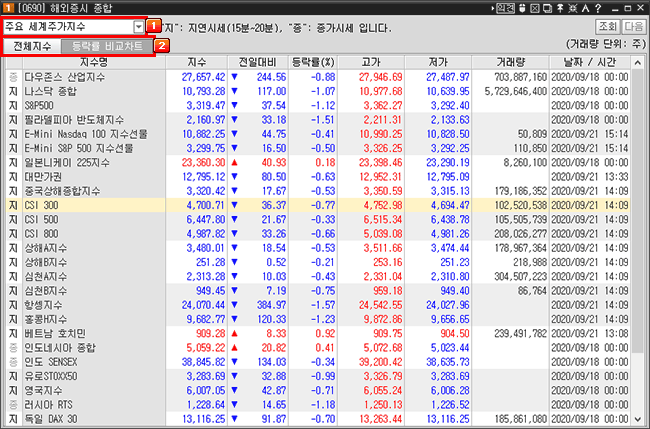650x429 pixels.
Task: Sort by 전일대비 column header
Action: coord(257,63)
